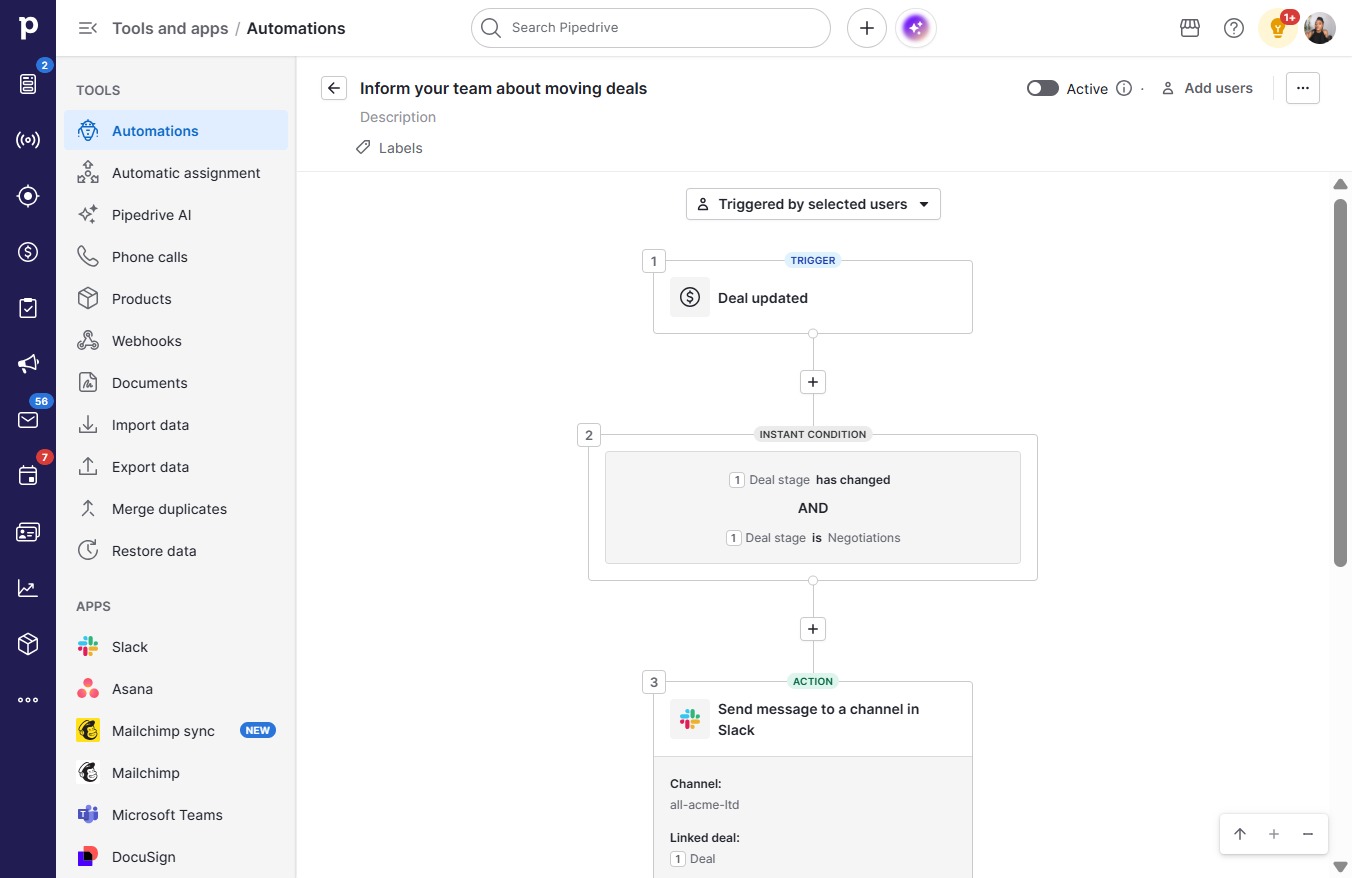The image size is (1352, 878).
Task: Open Webhooks
Action: click(176, 341)
